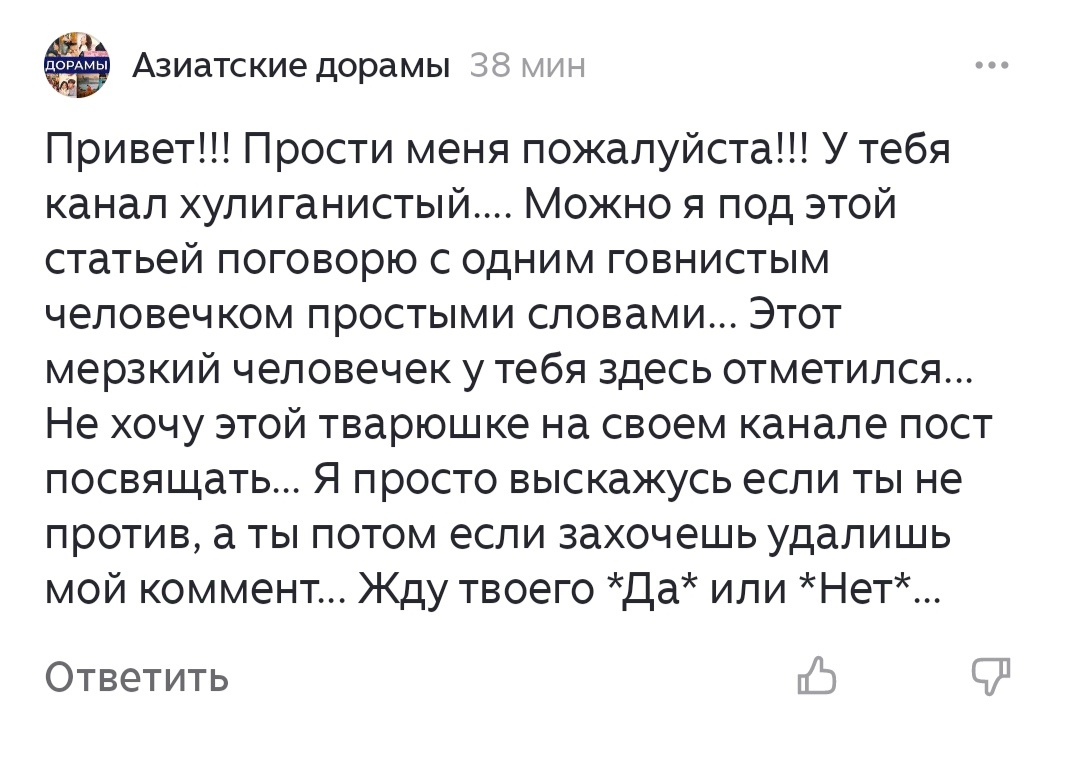Open the three-dot options menu for the comment
This screenshot has width=1080, height=766.
point(992,63)
